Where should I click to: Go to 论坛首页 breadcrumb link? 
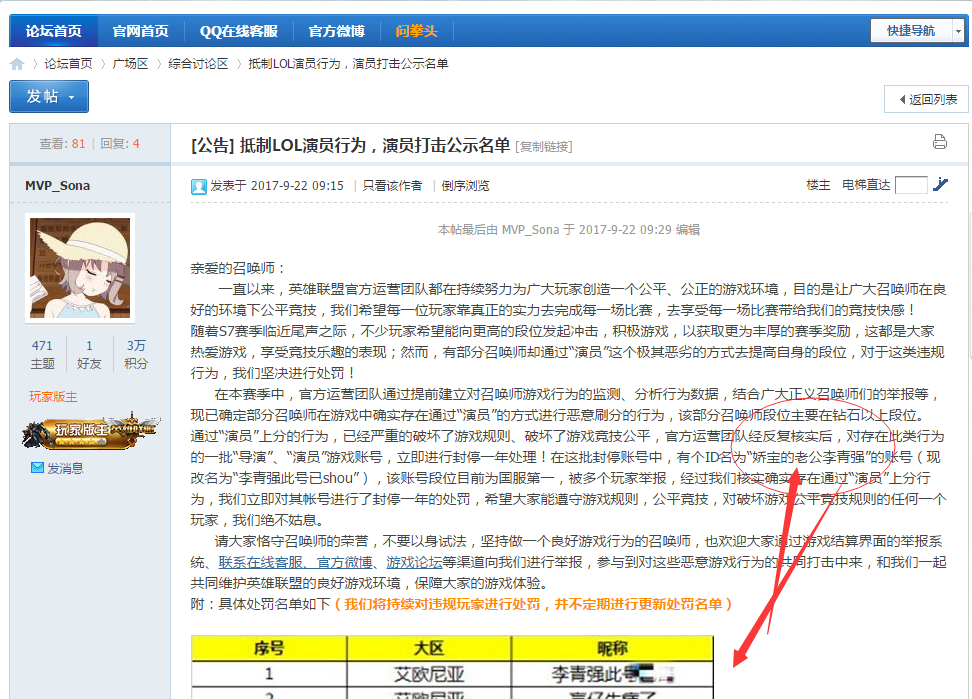click(68, 64)
